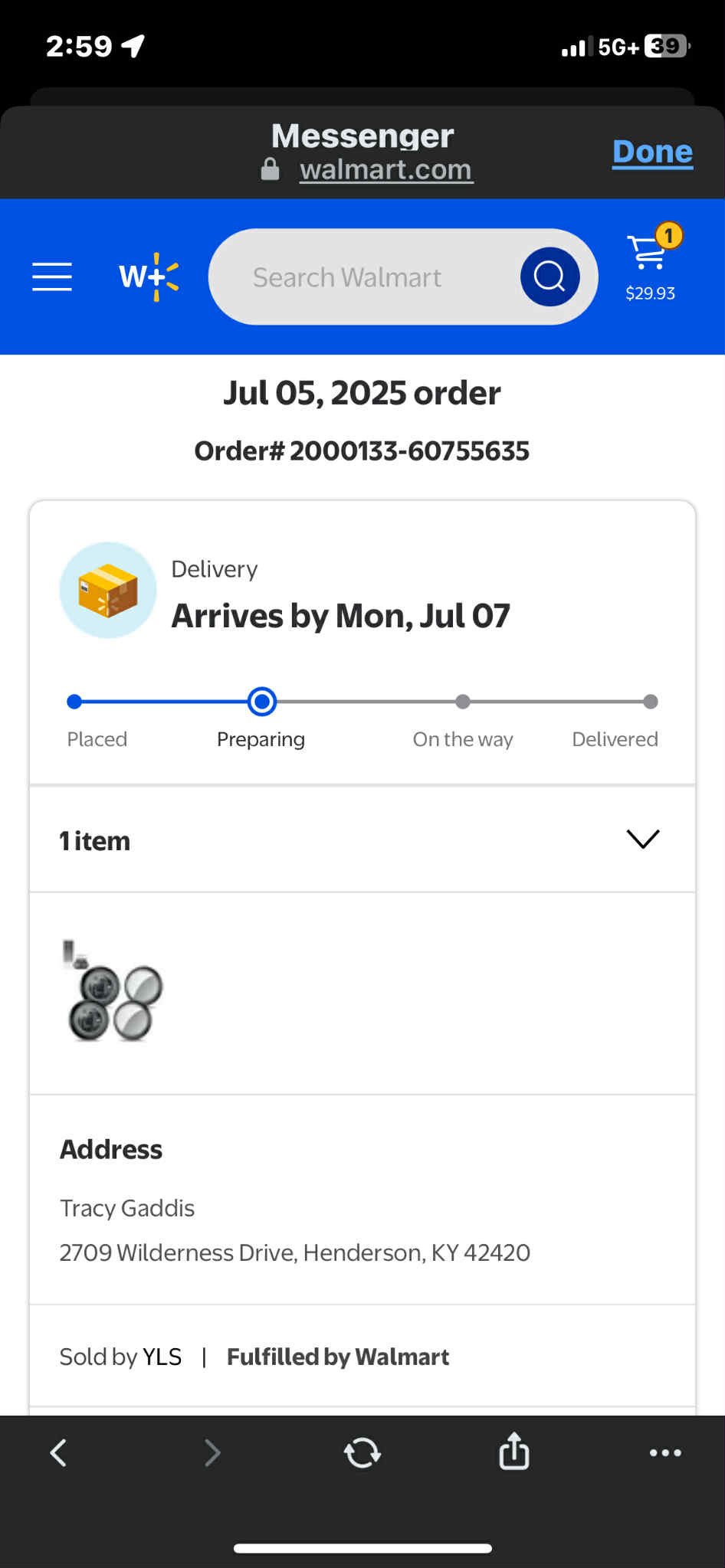Screen dimensions: 725x1568
Task: Tap the browser forward arrow
Action: [x=212, y=1452]
